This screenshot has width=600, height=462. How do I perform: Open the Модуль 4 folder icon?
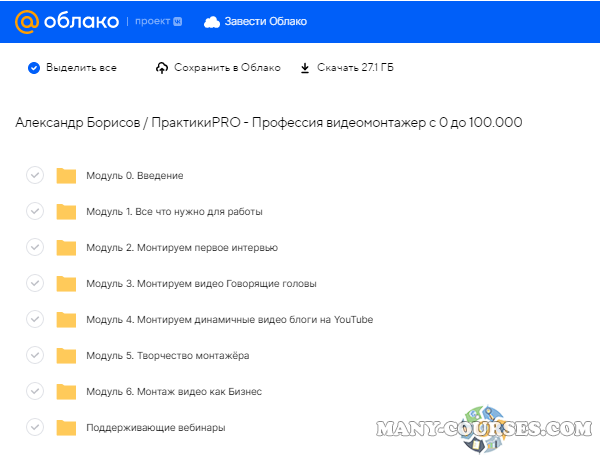[x=66, y=320]
